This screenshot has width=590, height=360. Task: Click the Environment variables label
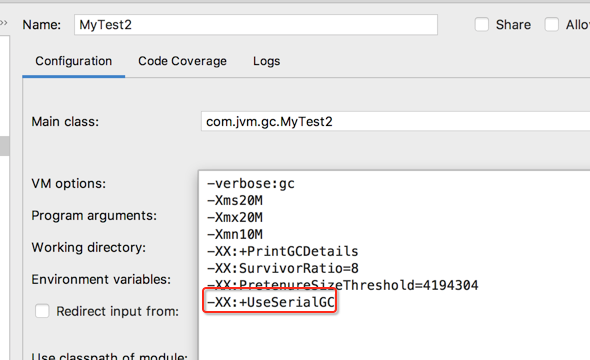[101, 279]
